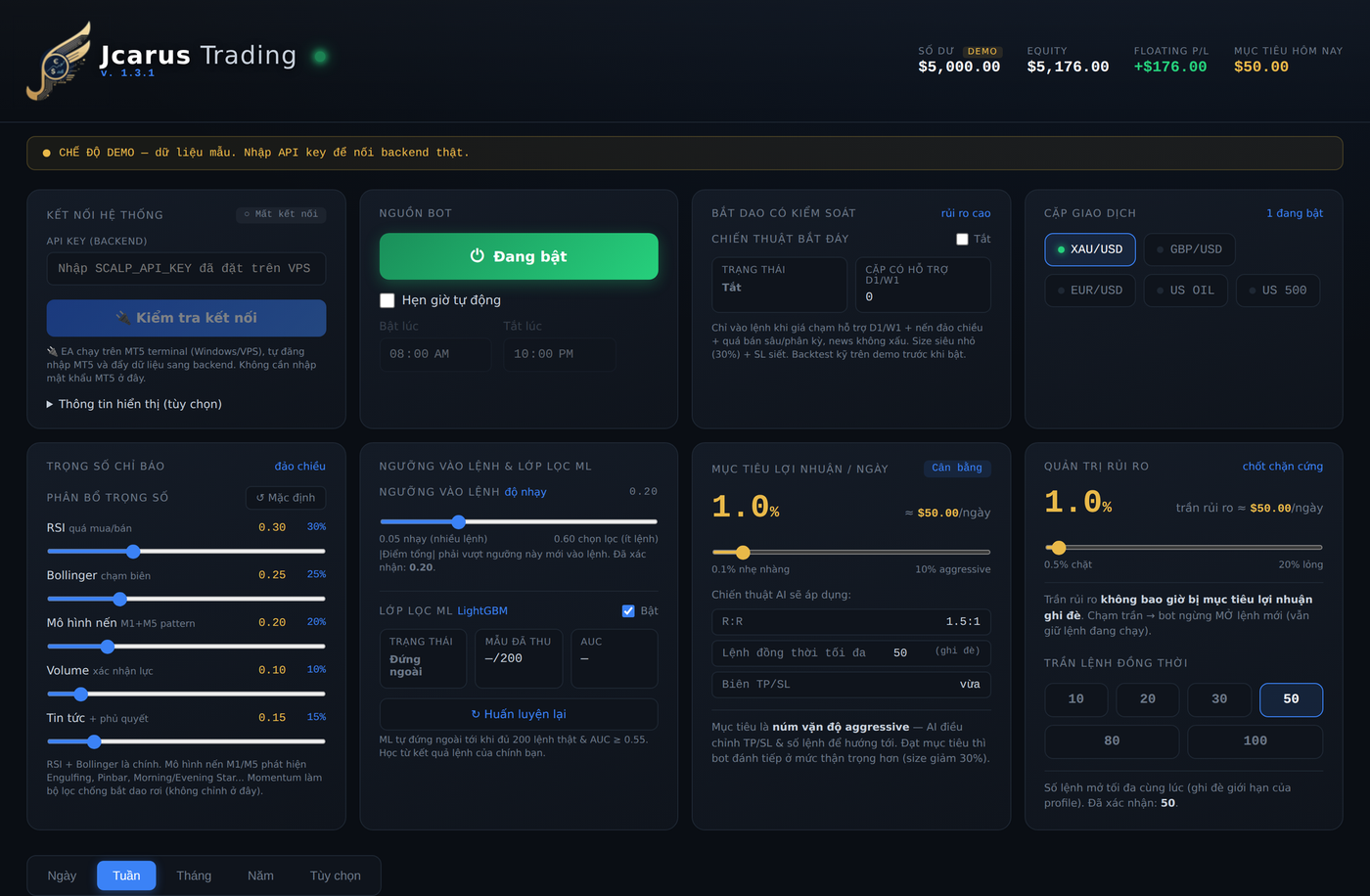Switch to the Tháng tab
The height and width of the screenshot is (896, 1370).
(x=194, y=875)
